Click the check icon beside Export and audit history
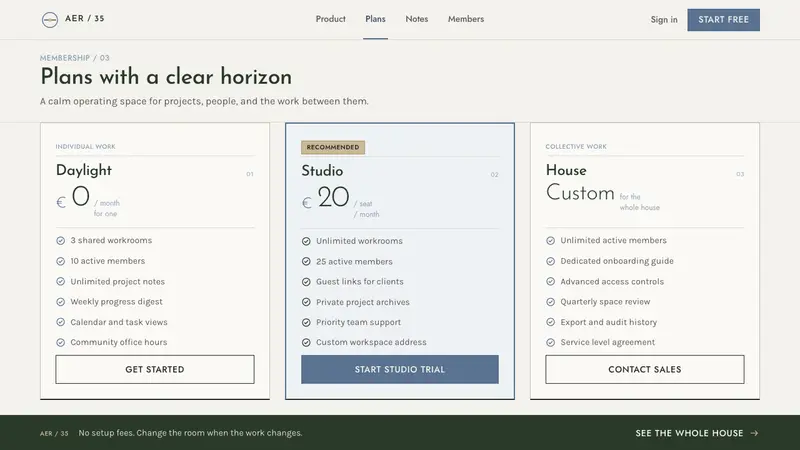 tap(551, 322)
